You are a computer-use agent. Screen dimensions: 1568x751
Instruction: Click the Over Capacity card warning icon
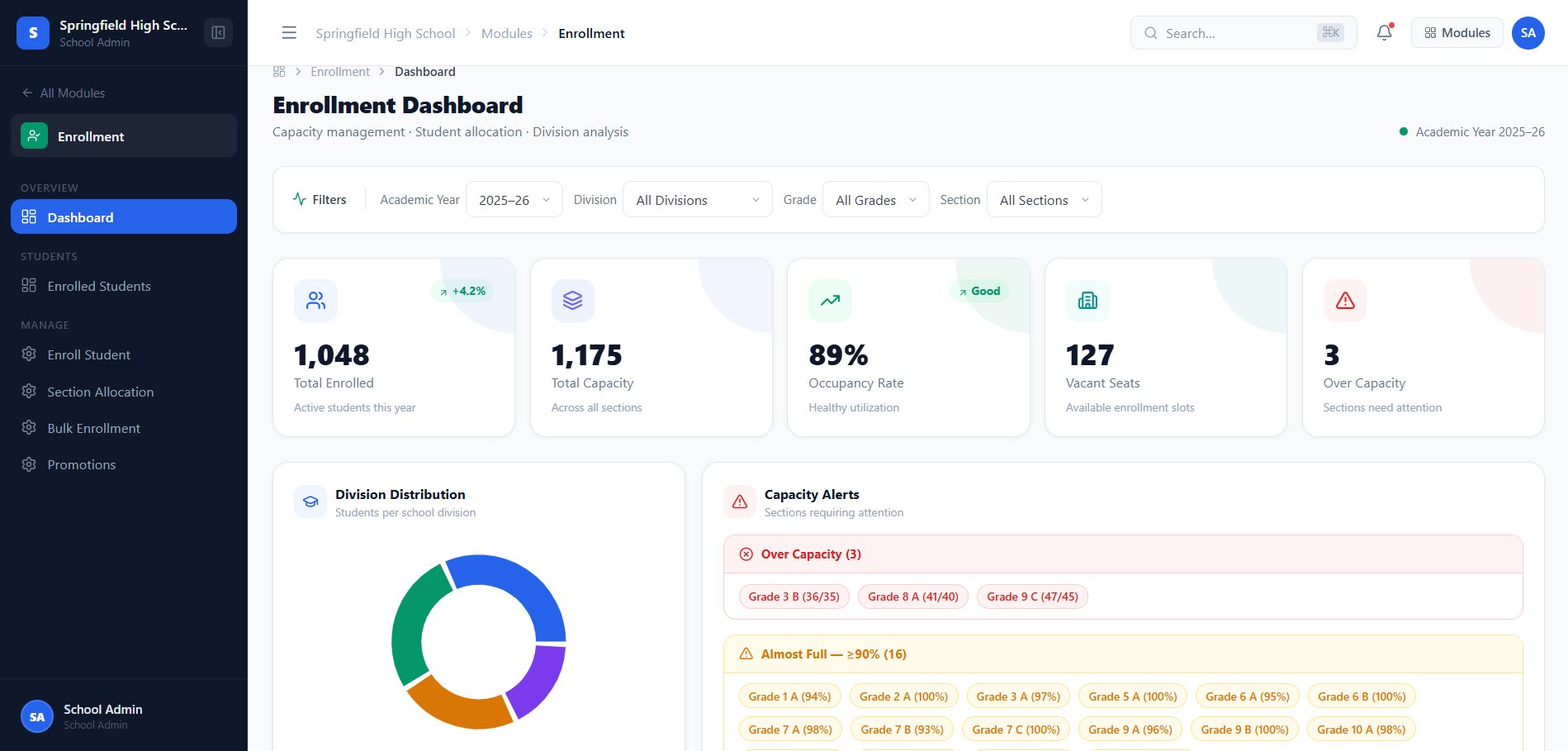[x=1345, y=301]
